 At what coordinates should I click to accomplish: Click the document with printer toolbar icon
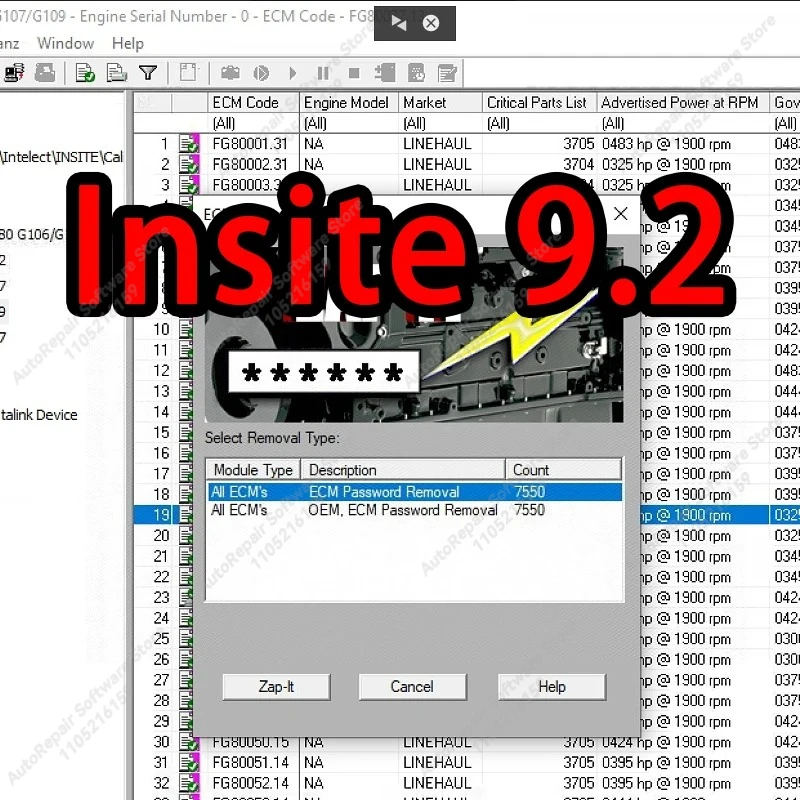click(116, 73)
